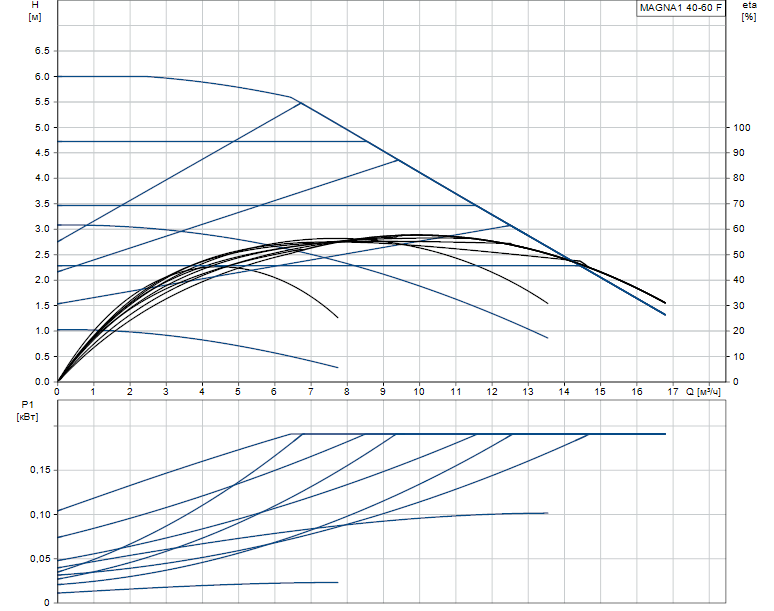Select the 1.5 value on the head axis
Image resolution: width=774 pixels, height=611 pixels.
coord(42,306)
